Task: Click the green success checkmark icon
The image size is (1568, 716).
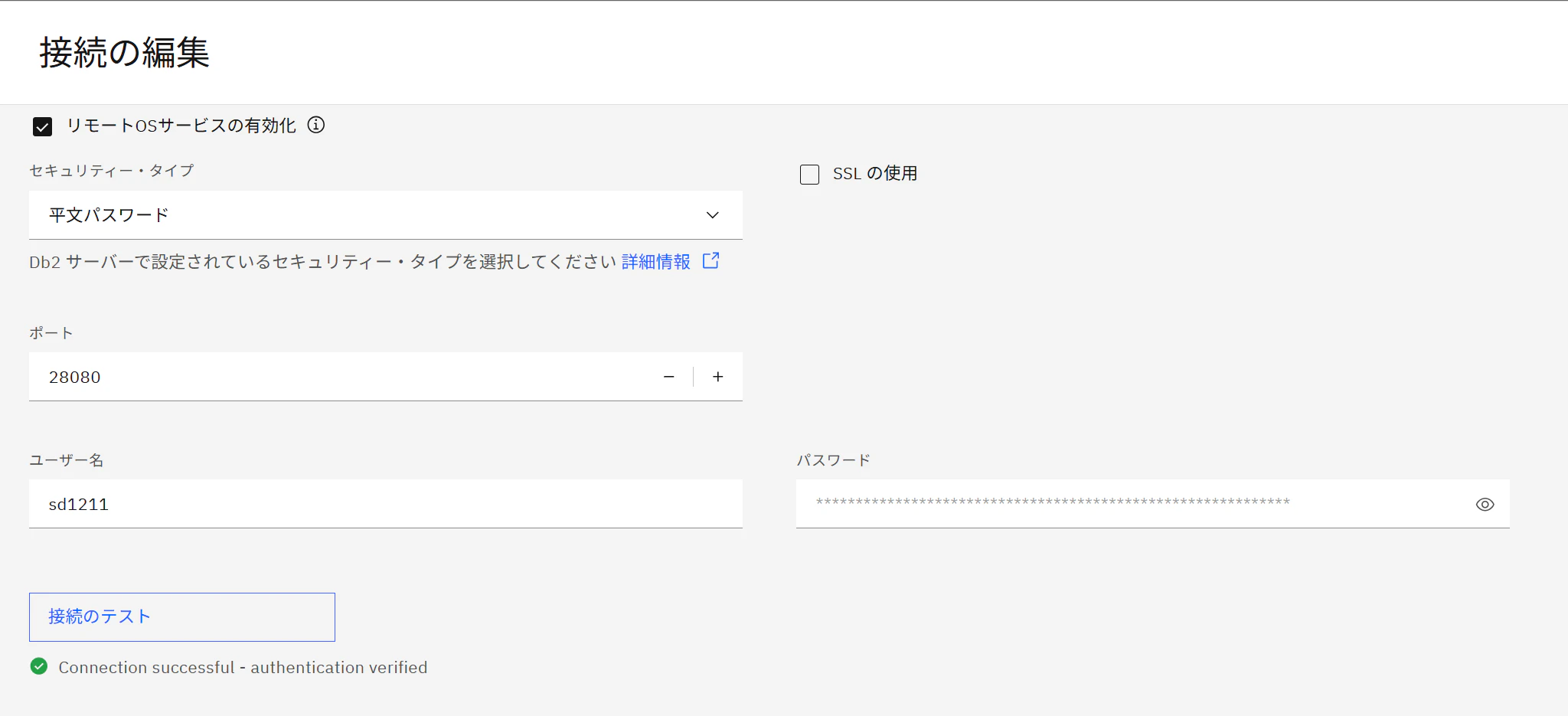Action: [x=39, y=666]
